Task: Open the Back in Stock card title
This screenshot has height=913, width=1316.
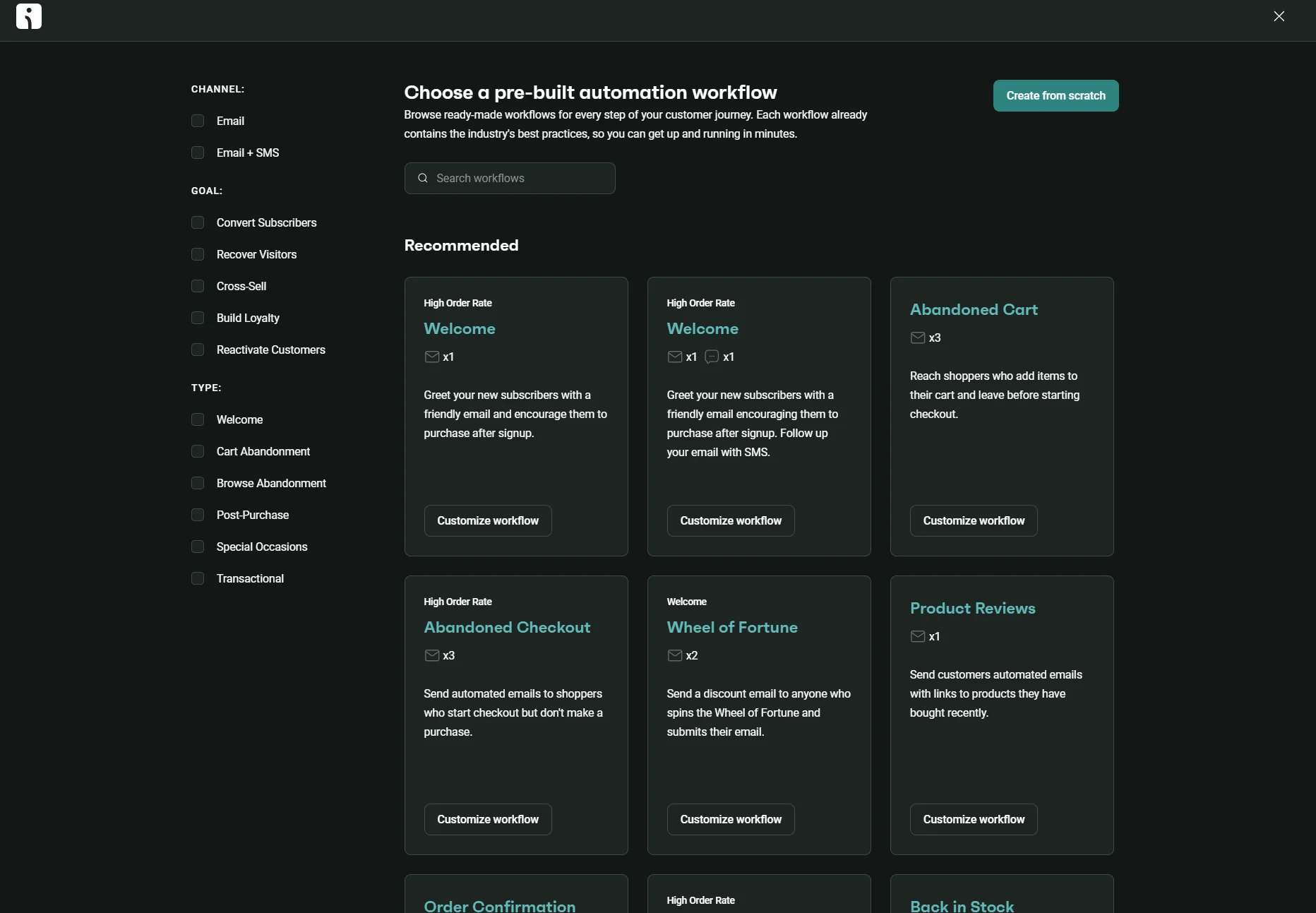Action: click(962, 906)
